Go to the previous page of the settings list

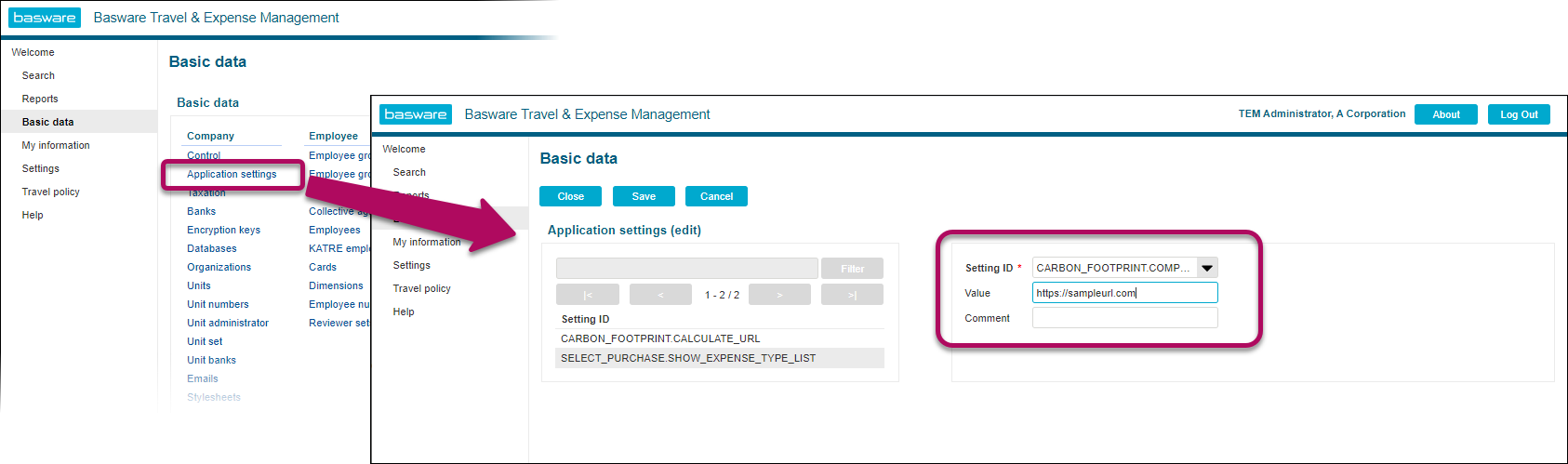[660, 295]
